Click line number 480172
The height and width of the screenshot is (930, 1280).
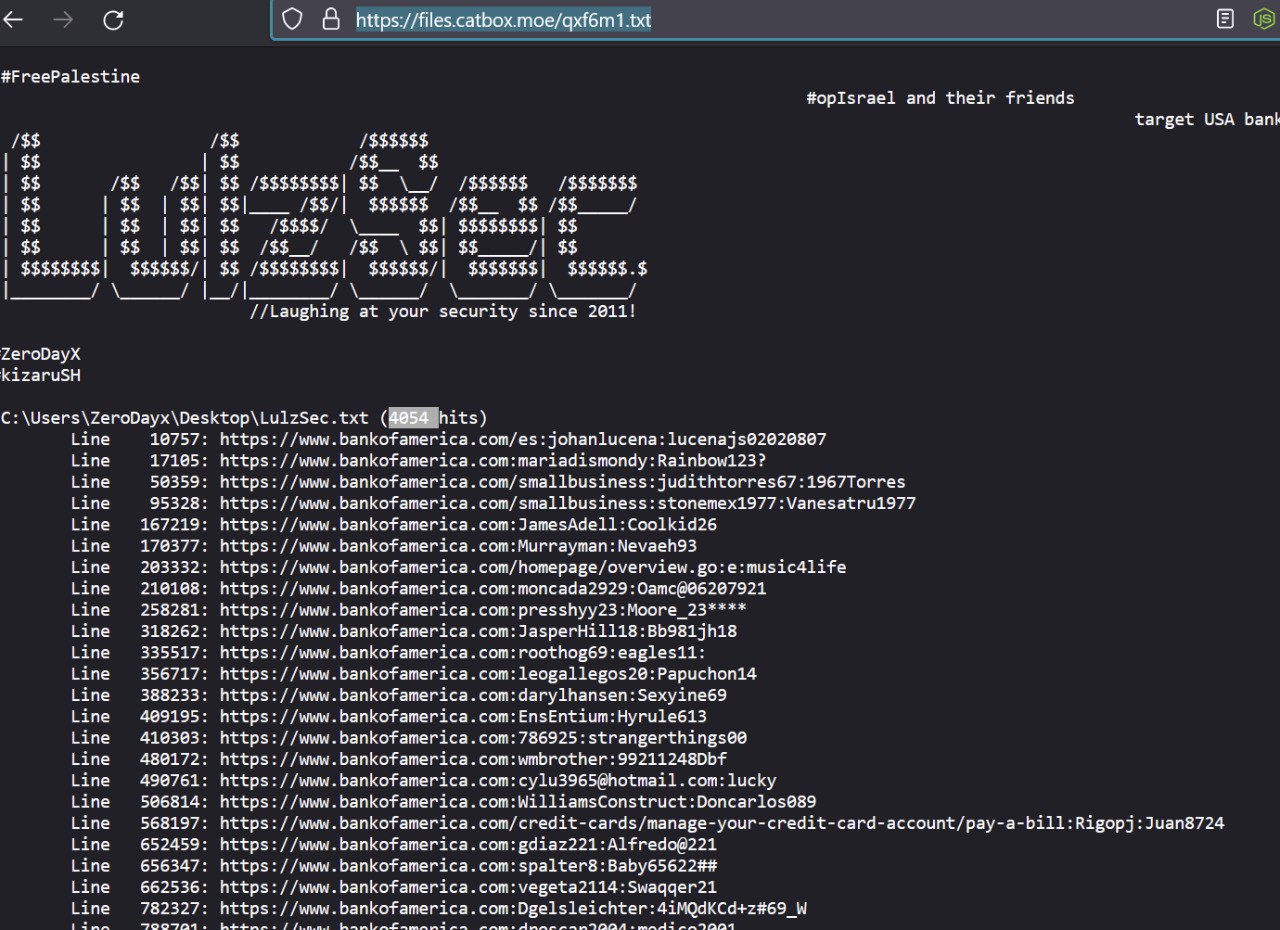171,759
